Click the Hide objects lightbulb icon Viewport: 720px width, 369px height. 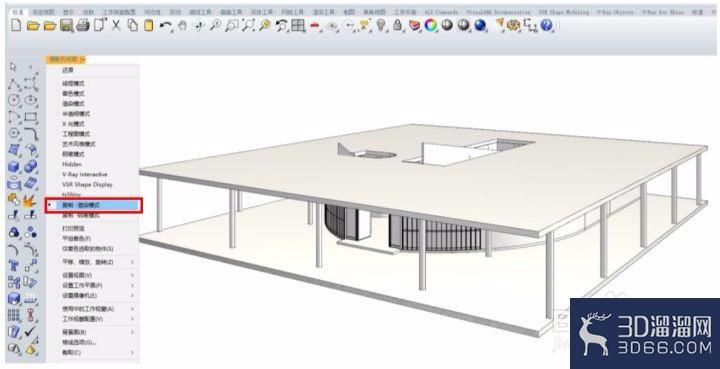coord(381,25)
